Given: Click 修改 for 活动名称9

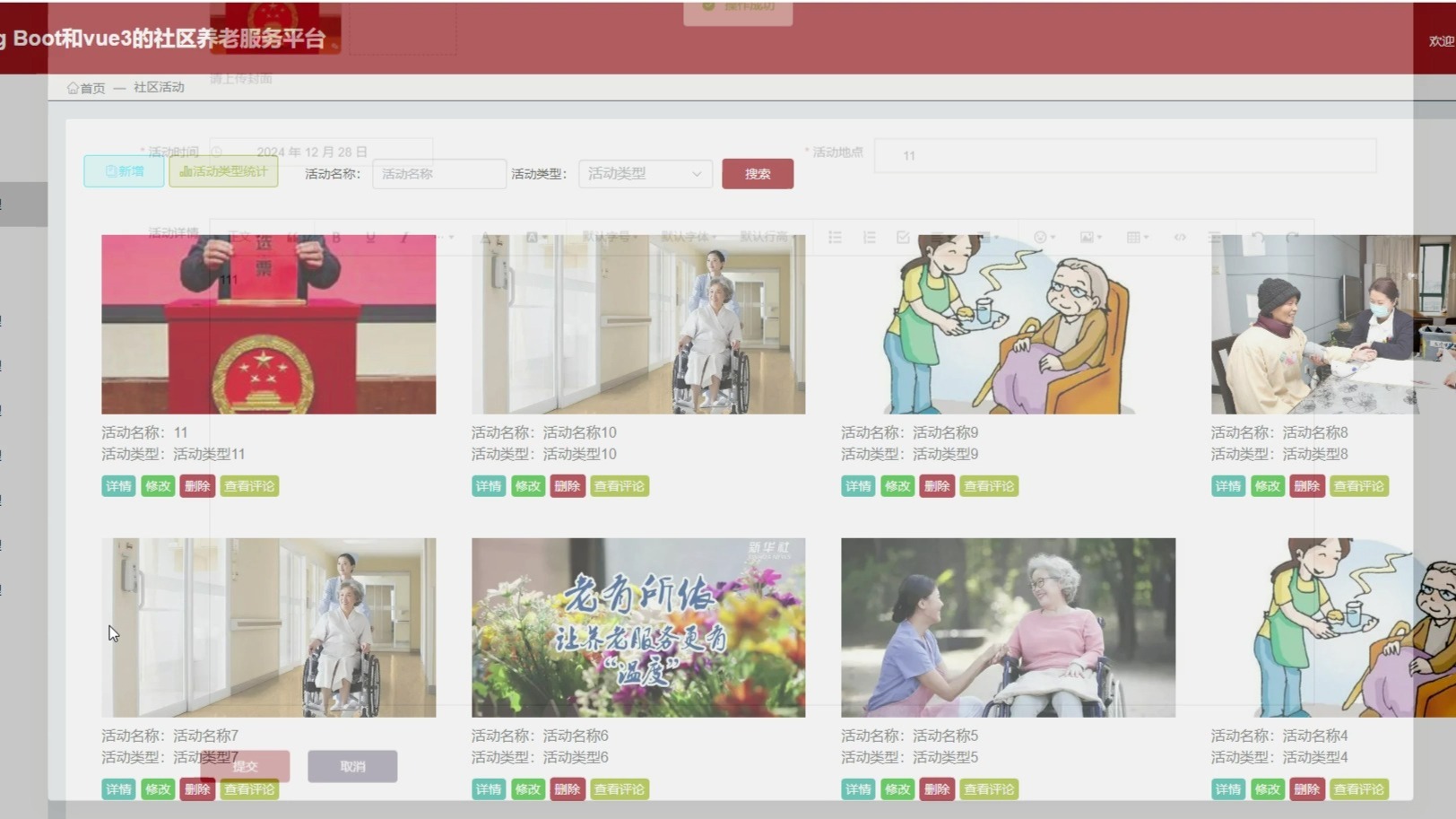Looking at the screenshot, I should point(897,486).
